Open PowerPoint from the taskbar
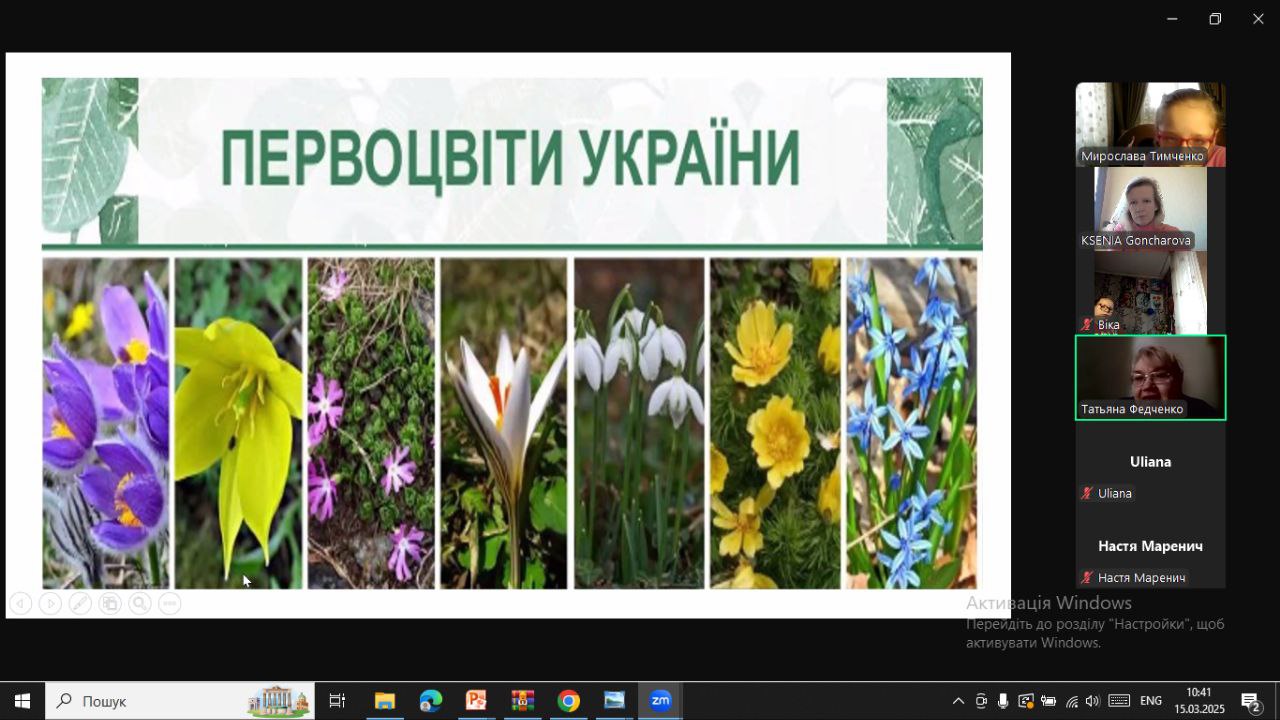Screen dimensions: 1280x720 pyautogui.click(x=476, y=701)
